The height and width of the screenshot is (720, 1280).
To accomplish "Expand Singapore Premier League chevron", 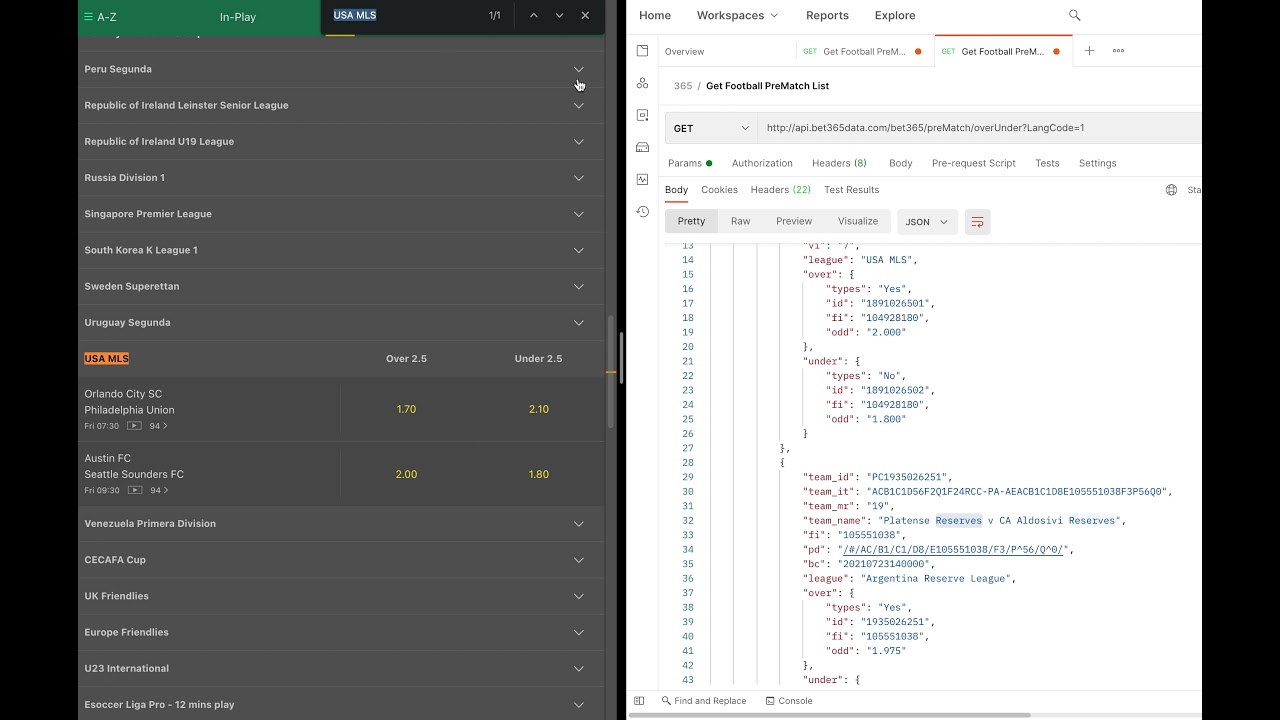I will tap(578, 214).
